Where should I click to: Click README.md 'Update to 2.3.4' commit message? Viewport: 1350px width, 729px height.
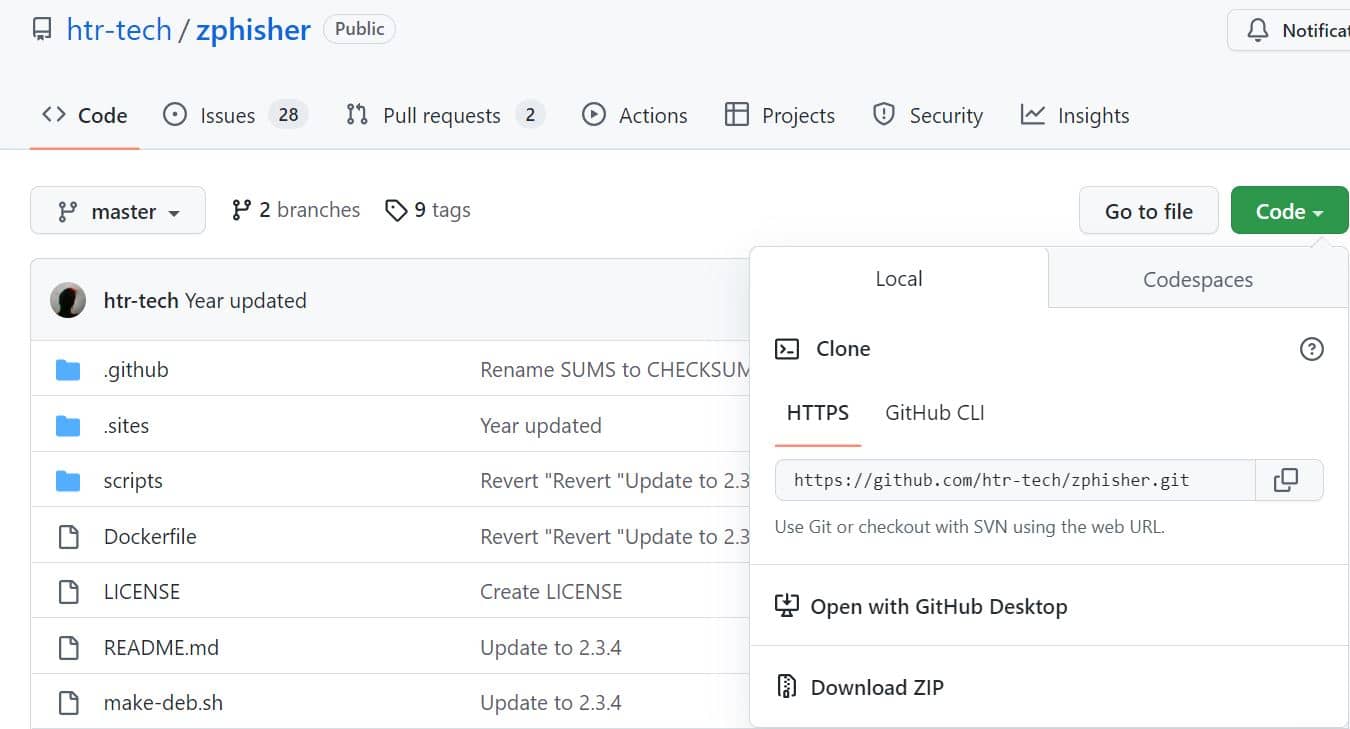tap(551, 648)
